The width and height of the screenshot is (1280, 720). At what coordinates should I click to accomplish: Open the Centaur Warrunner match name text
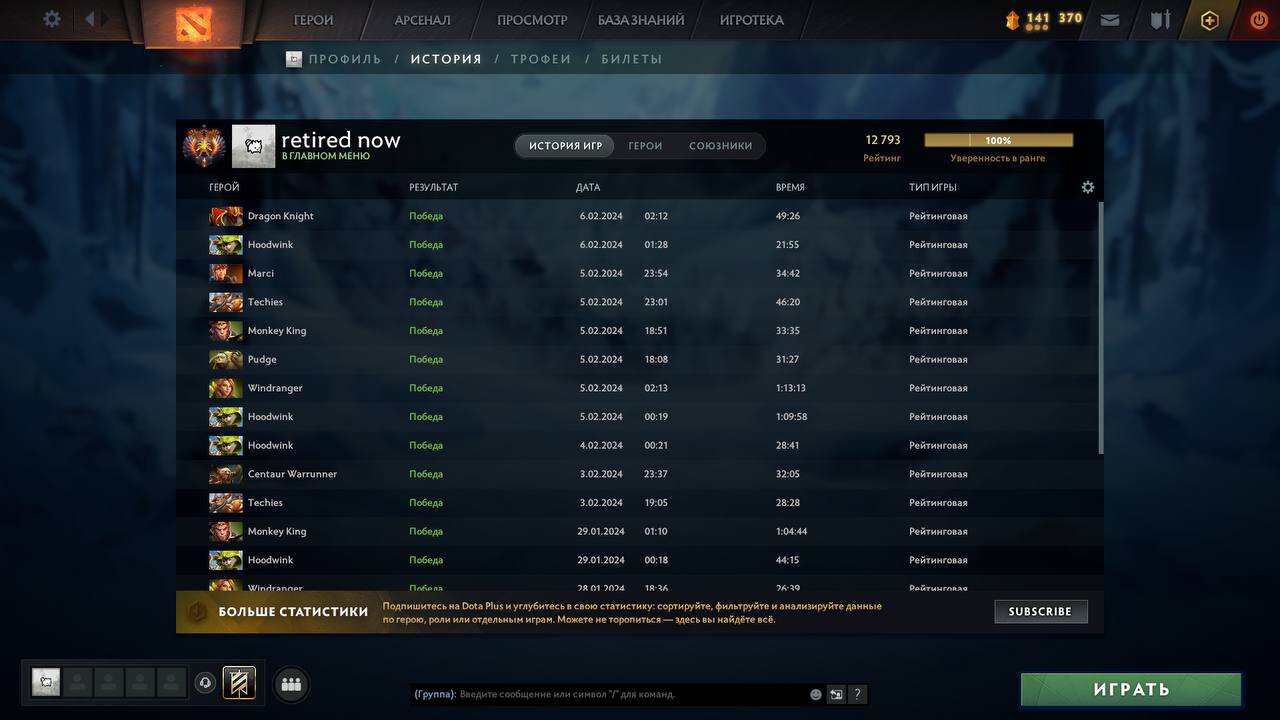tap(292, 474)
